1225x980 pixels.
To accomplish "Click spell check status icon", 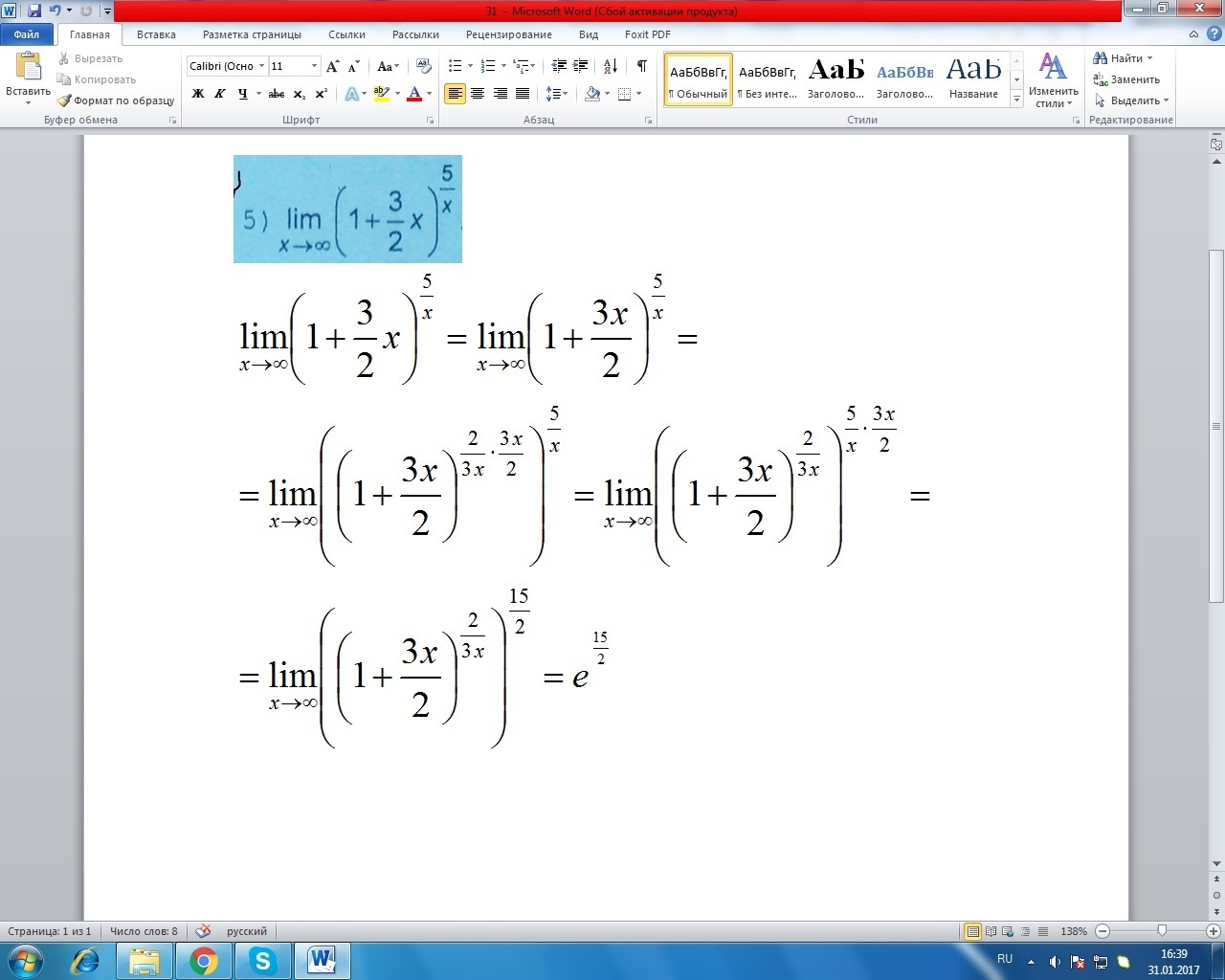I will (203, 931).
